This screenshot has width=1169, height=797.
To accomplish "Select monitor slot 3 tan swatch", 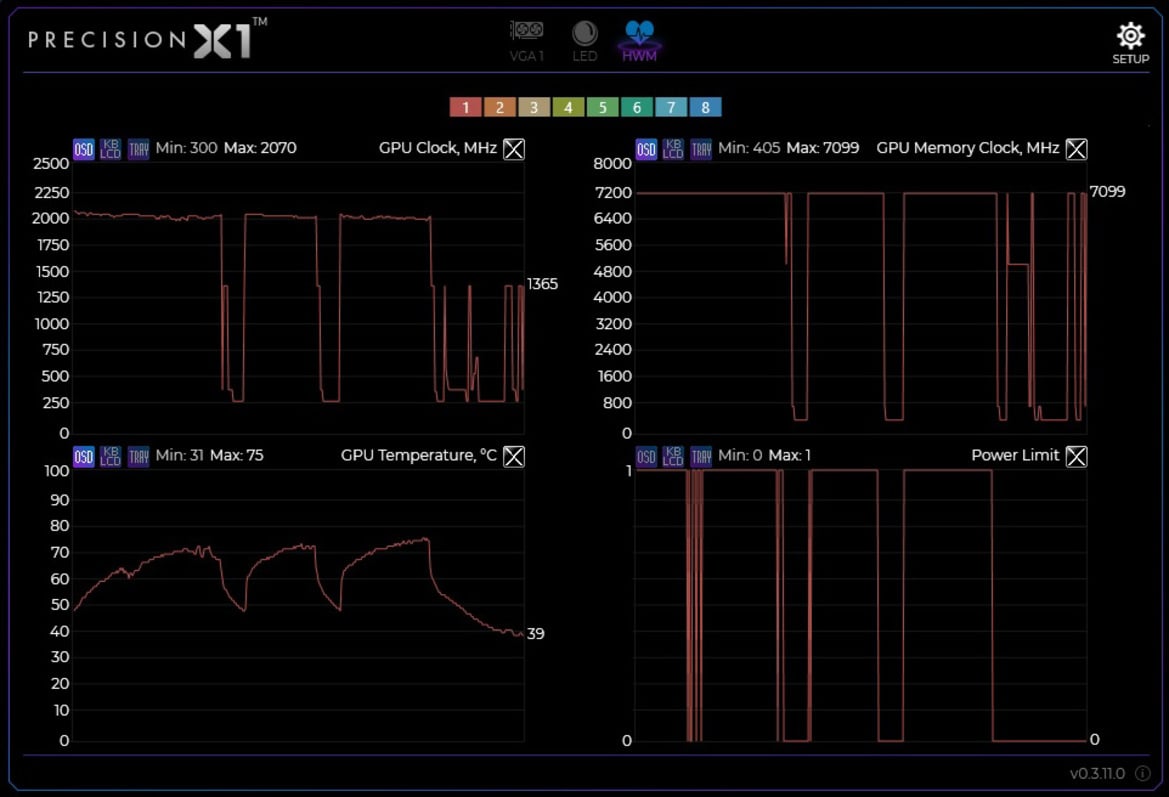I will pos(534,107).
